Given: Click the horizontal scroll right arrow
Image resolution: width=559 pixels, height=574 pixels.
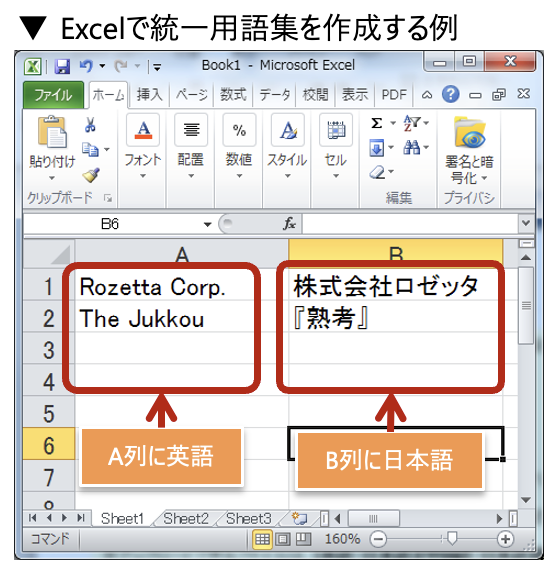Looking at the screenshot, I should [x=499, y=518].
